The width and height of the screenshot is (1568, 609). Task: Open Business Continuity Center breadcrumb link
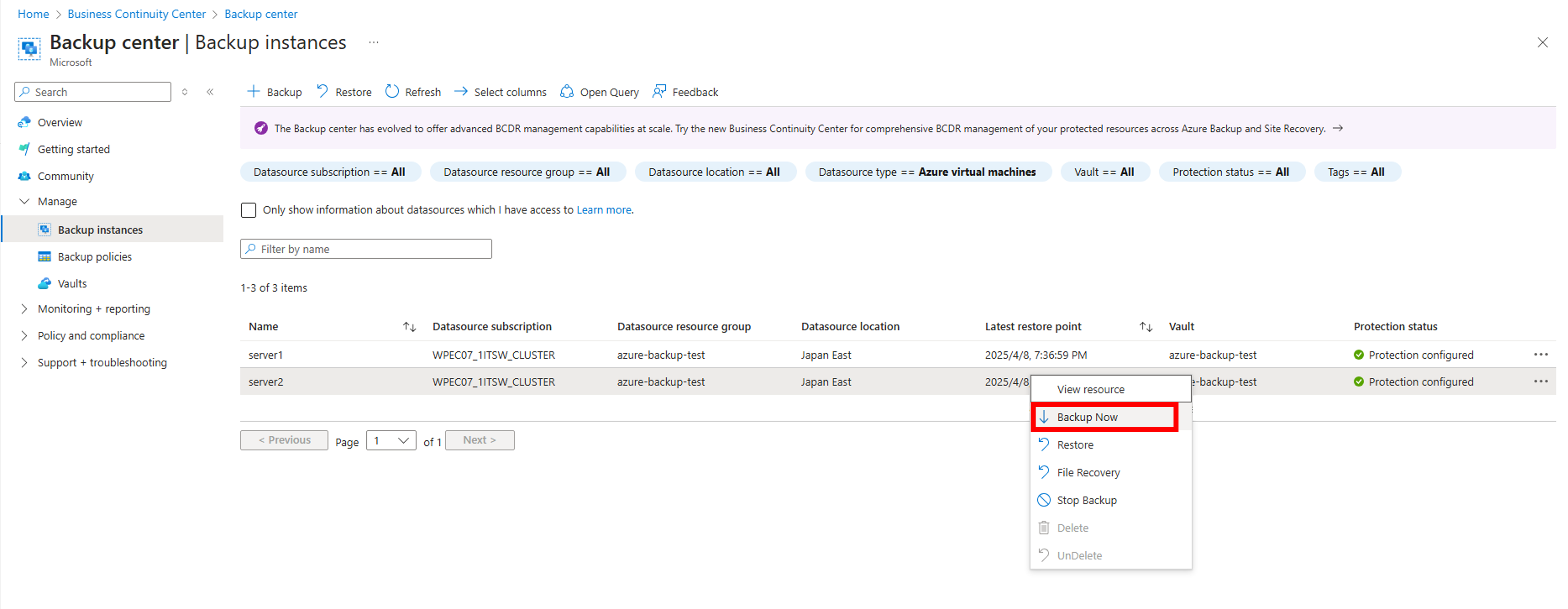(x=136, y=14)
